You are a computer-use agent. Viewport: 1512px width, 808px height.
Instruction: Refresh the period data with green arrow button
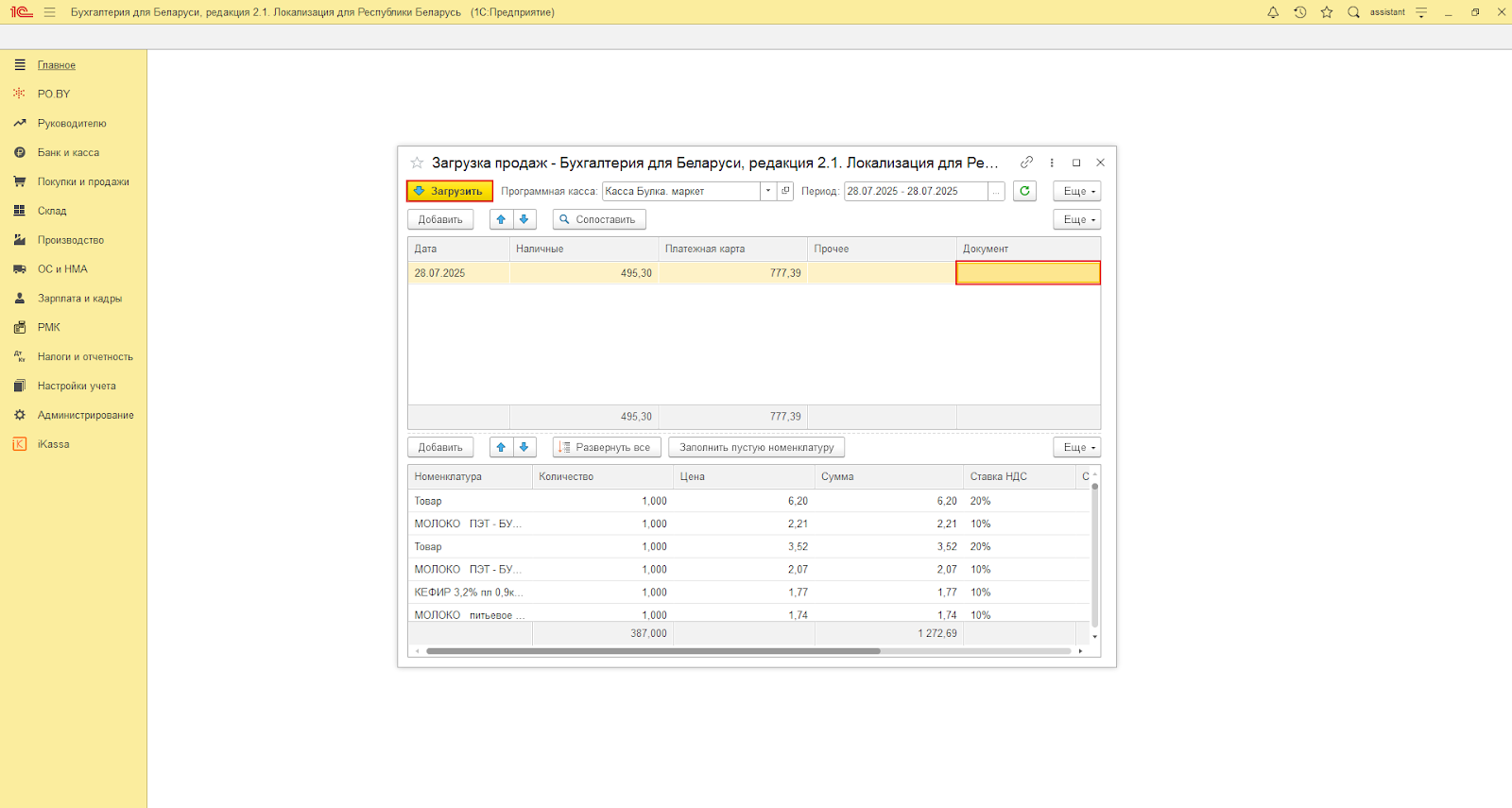(x=1024, y=191)
